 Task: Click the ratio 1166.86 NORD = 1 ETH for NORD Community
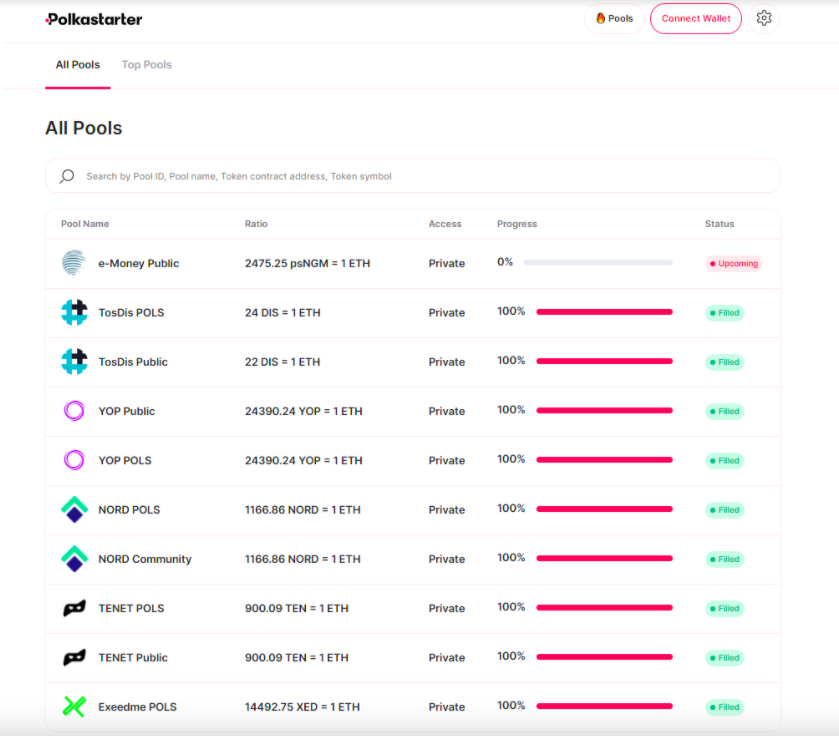303,559
